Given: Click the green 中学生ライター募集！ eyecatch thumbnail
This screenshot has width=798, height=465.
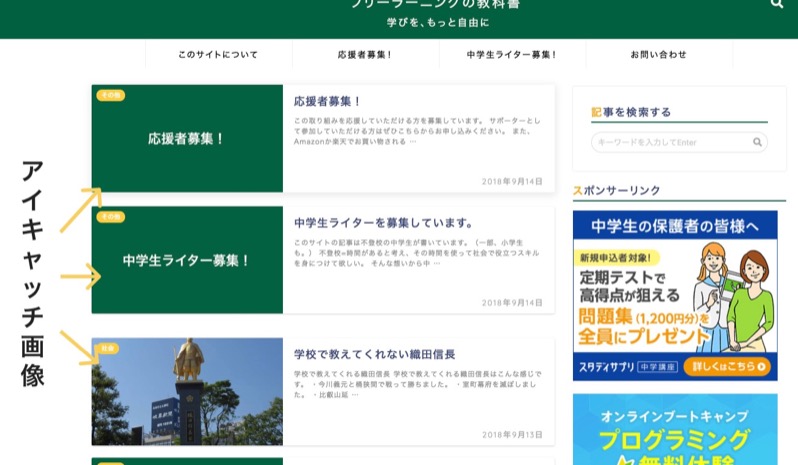Looking at the screenshot, I should (x=187, y=260).
